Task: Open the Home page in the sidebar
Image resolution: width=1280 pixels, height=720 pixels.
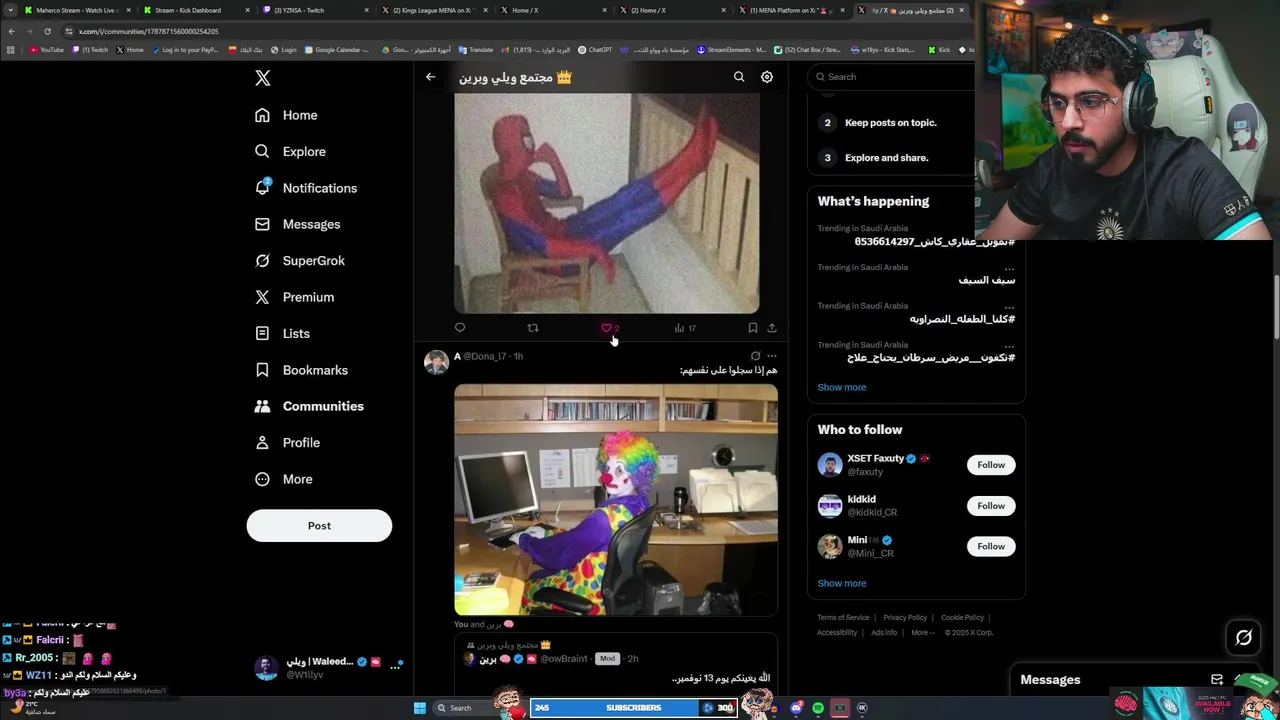Action: (x=286, y=115)
